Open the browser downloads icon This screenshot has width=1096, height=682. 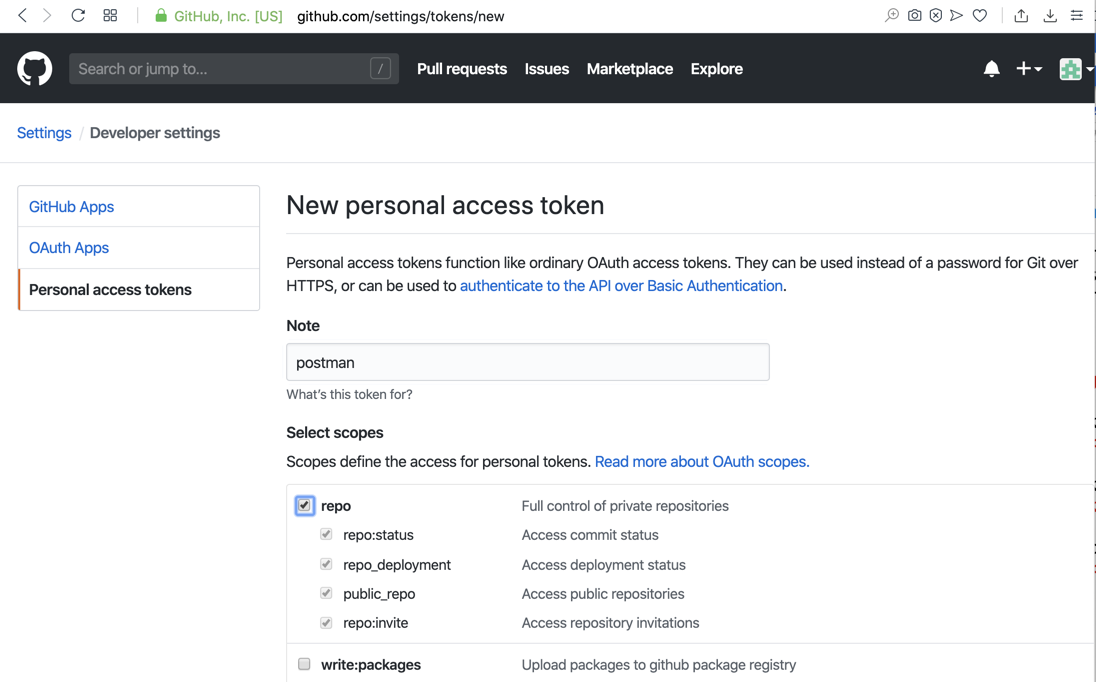point(1050,16)
